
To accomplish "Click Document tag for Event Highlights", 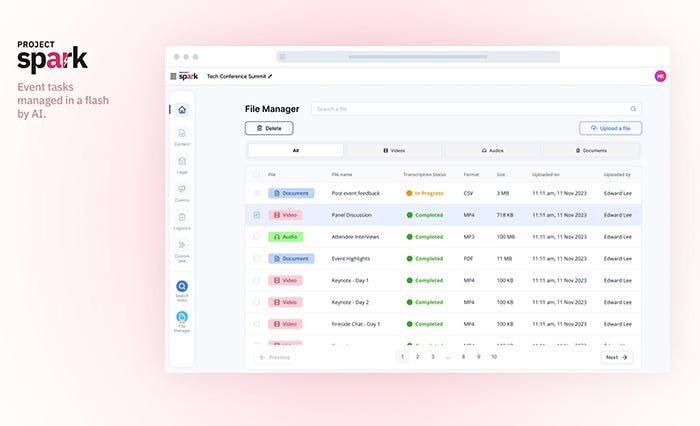I will (291, 259).
